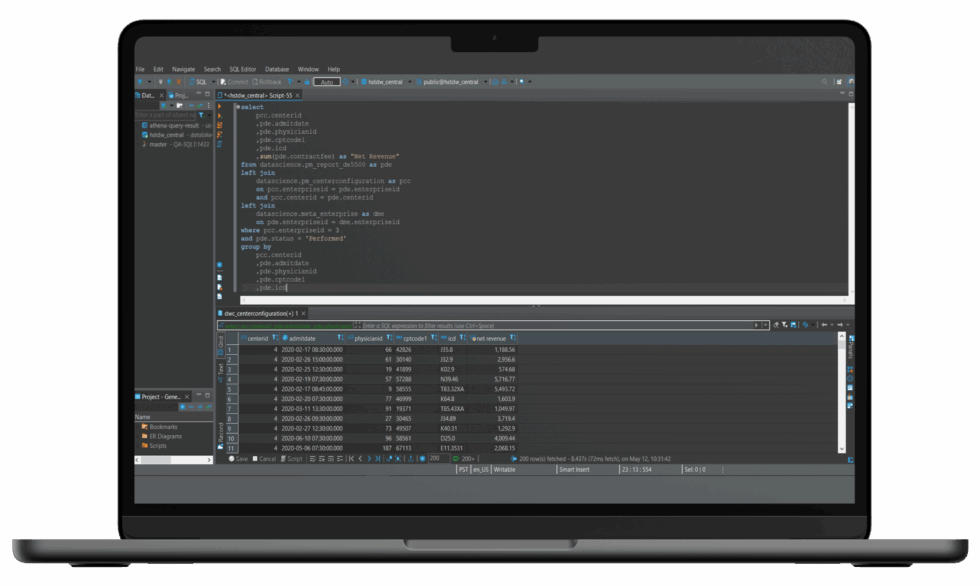Sort by net revenue column sort icon
The image size is (980, 586).
tap(512, 338)
